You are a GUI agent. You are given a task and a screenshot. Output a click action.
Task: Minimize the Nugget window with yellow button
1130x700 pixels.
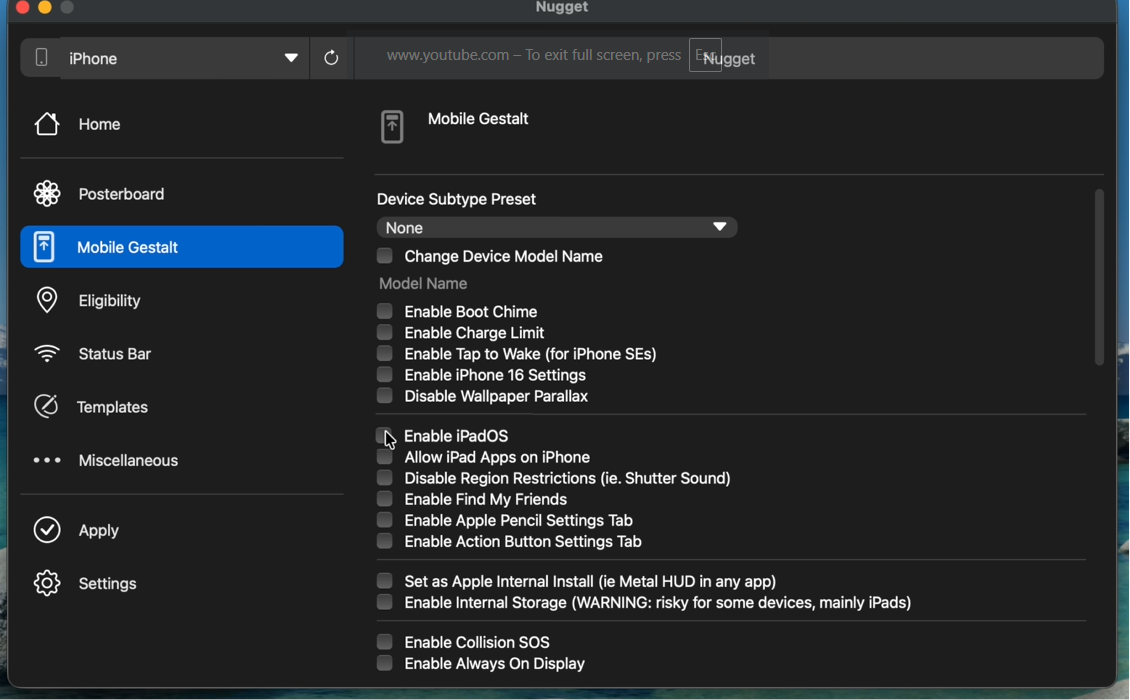tap(45, 7)
